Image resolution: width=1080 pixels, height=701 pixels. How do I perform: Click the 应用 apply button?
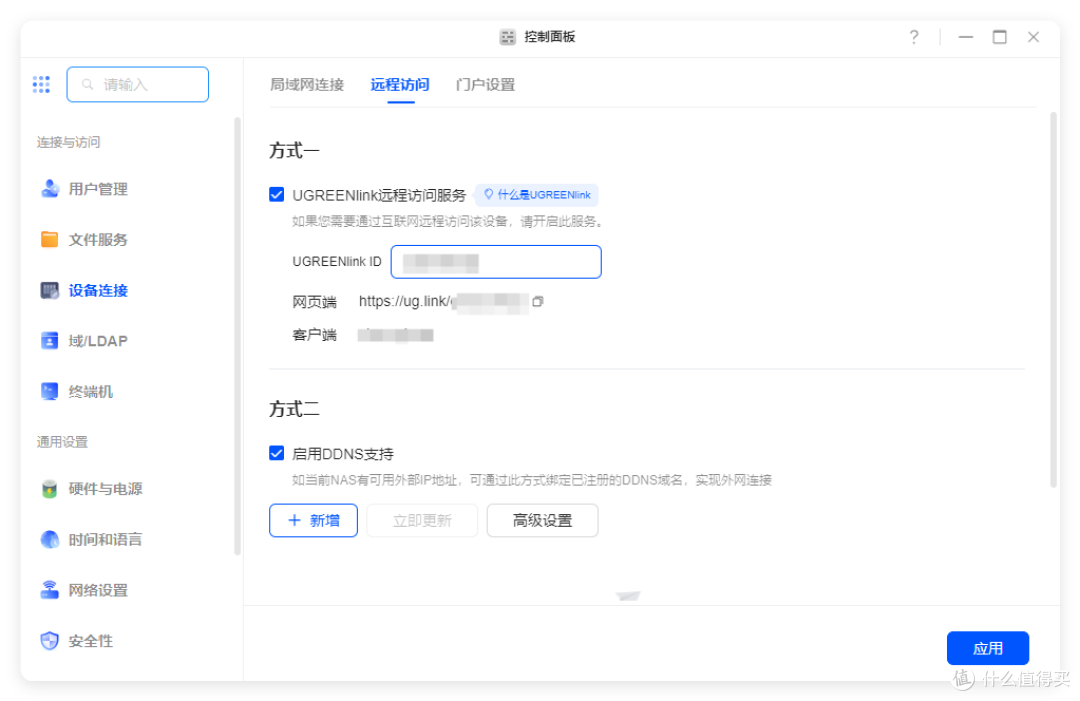[988, 648]
